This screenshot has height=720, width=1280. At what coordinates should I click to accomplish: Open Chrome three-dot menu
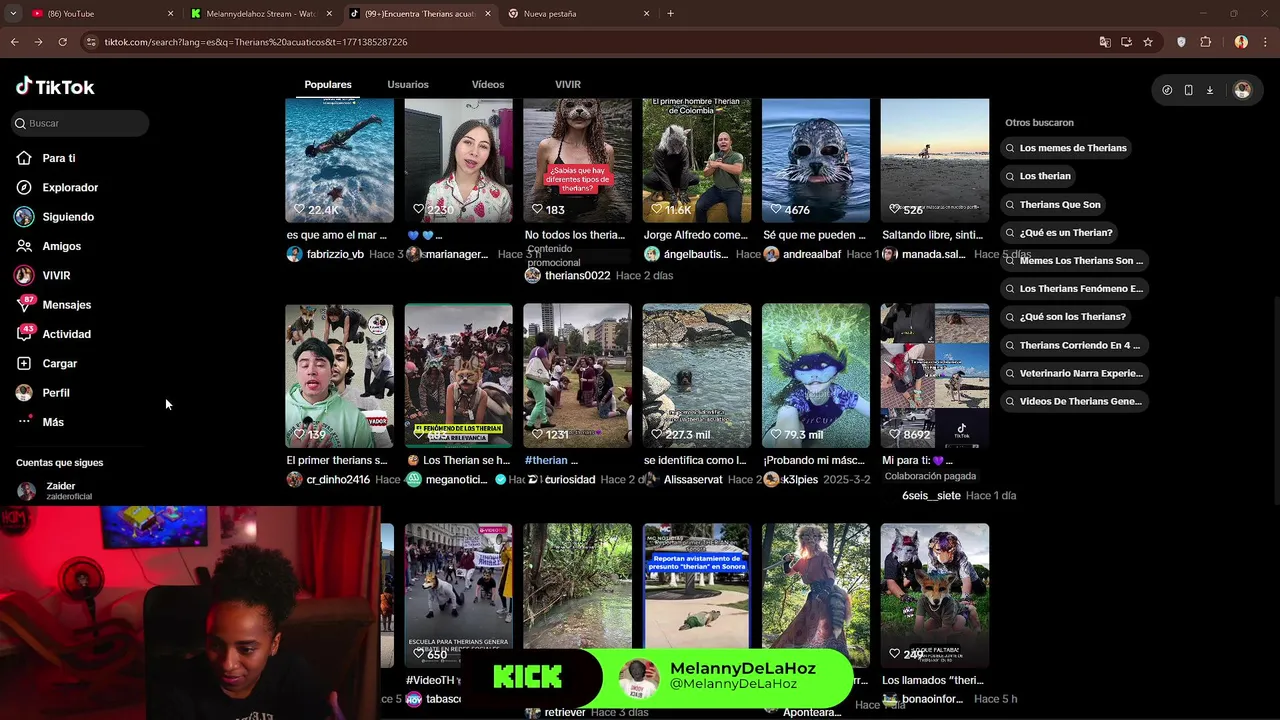pyautogui.click(x=1265, y=42)
